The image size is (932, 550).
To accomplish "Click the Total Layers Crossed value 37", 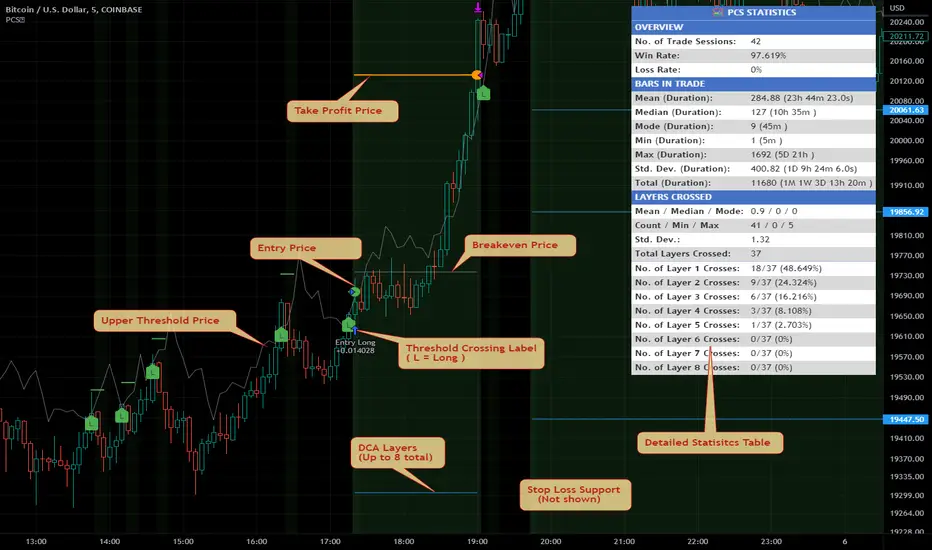I will pyautogui.click(x=755, y=253).
